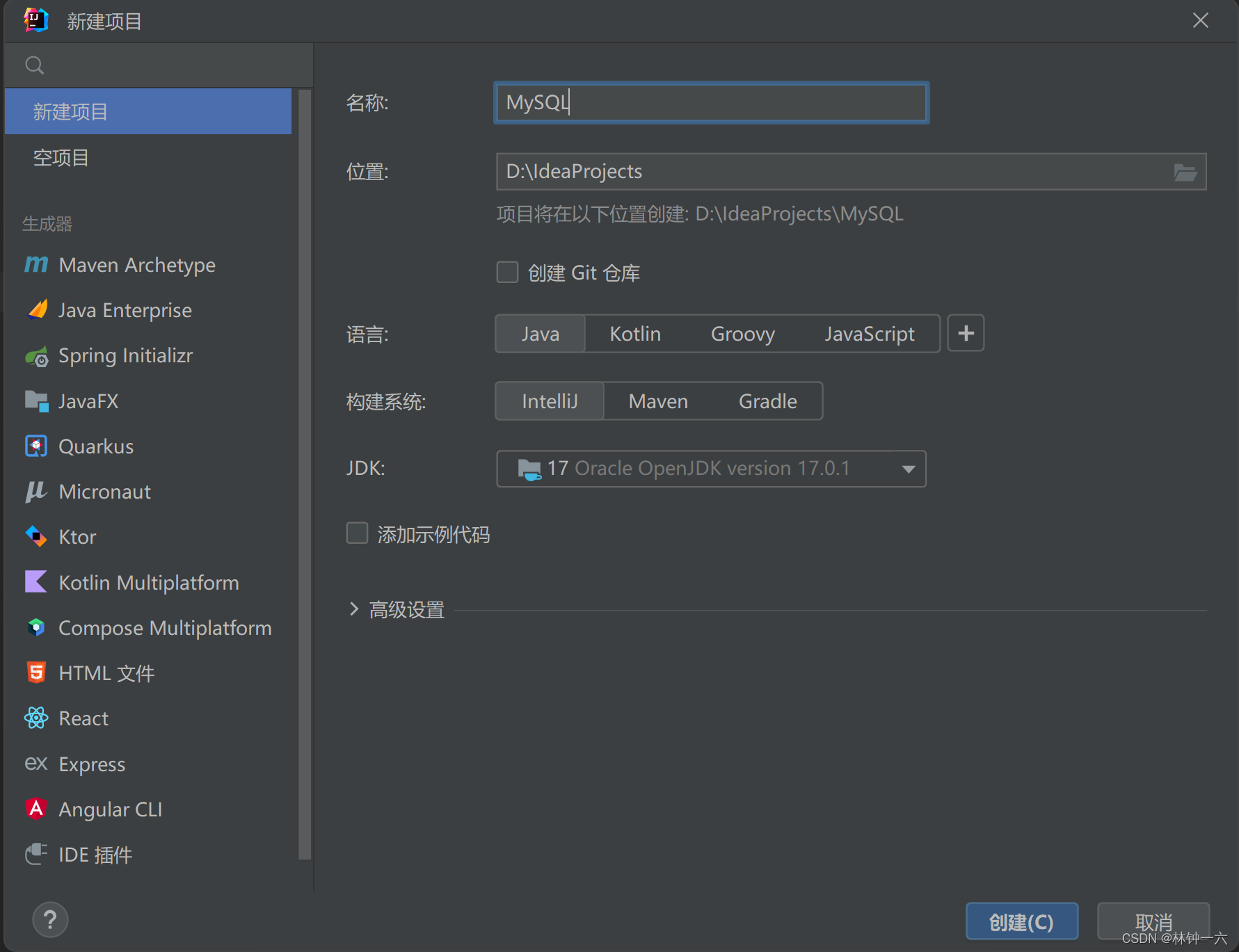Select the JavaFX generator
The width and height of the screenshot is (1239, 952).
88,401
